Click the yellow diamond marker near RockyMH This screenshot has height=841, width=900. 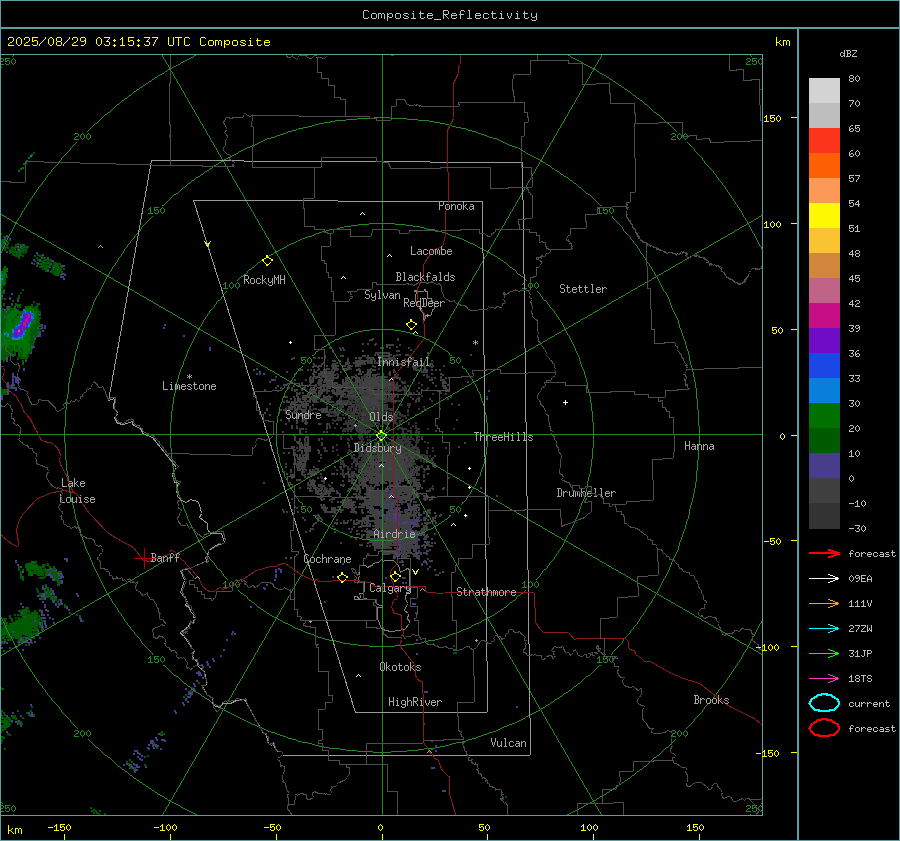tap(267, 261)
